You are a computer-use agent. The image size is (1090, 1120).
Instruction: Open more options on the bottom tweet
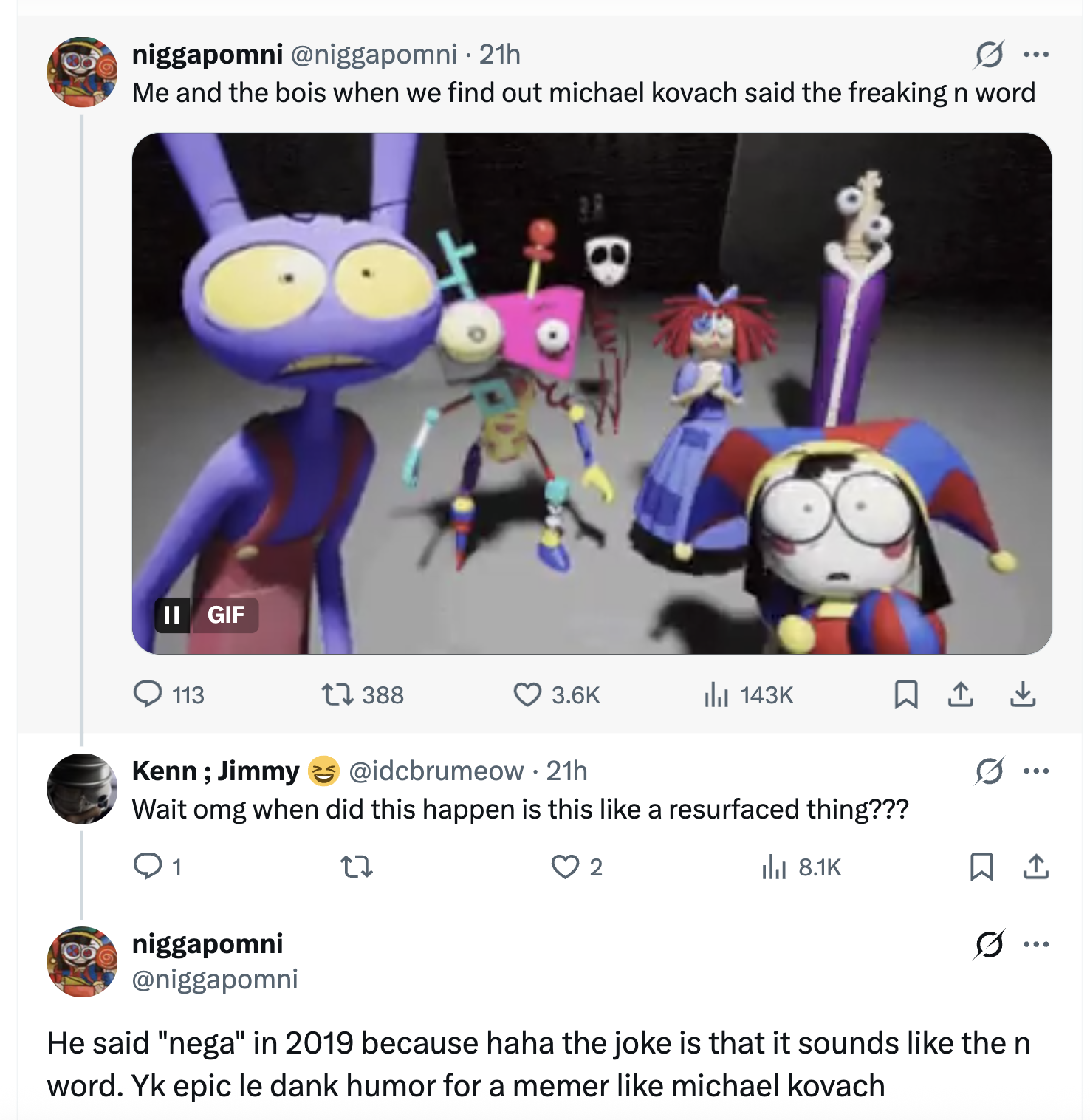pos(1036,943)
